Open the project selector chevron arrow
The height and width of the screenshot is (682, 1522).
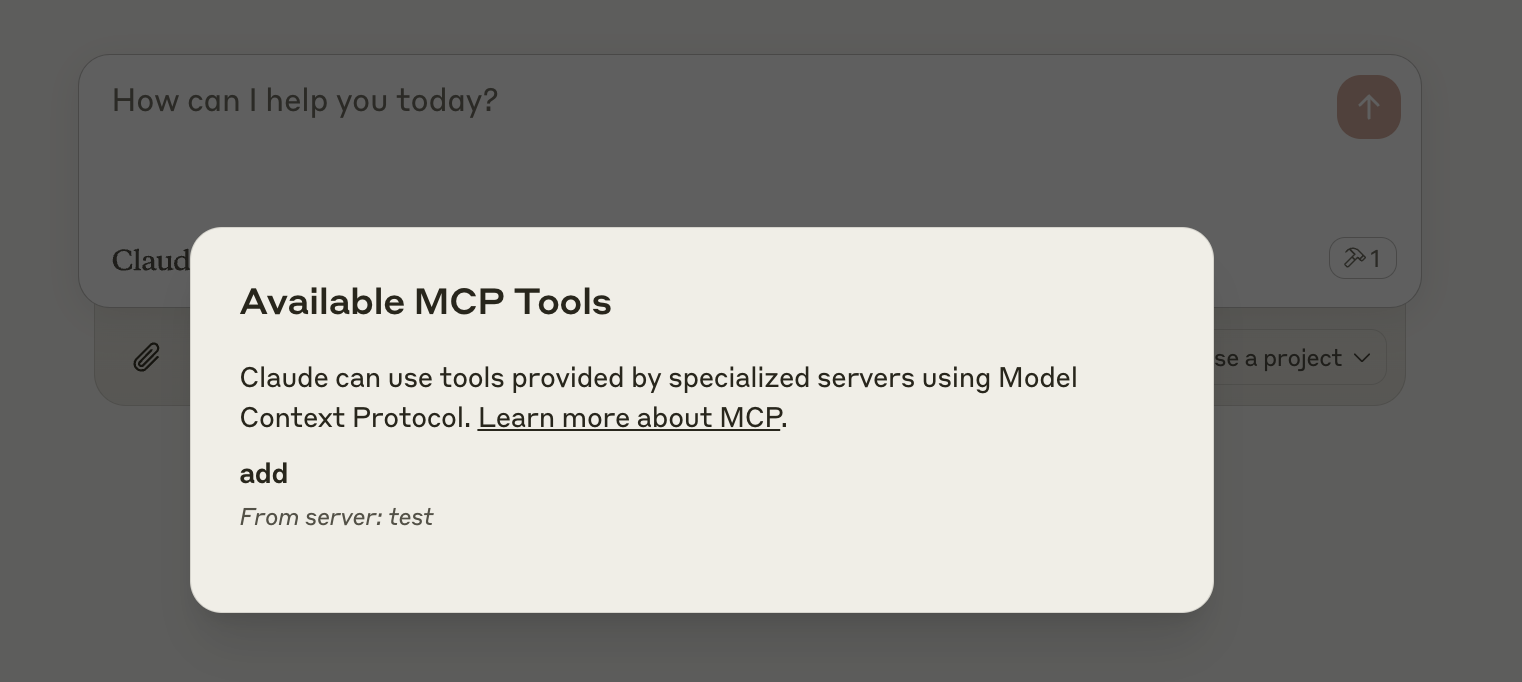[1362, 357]
